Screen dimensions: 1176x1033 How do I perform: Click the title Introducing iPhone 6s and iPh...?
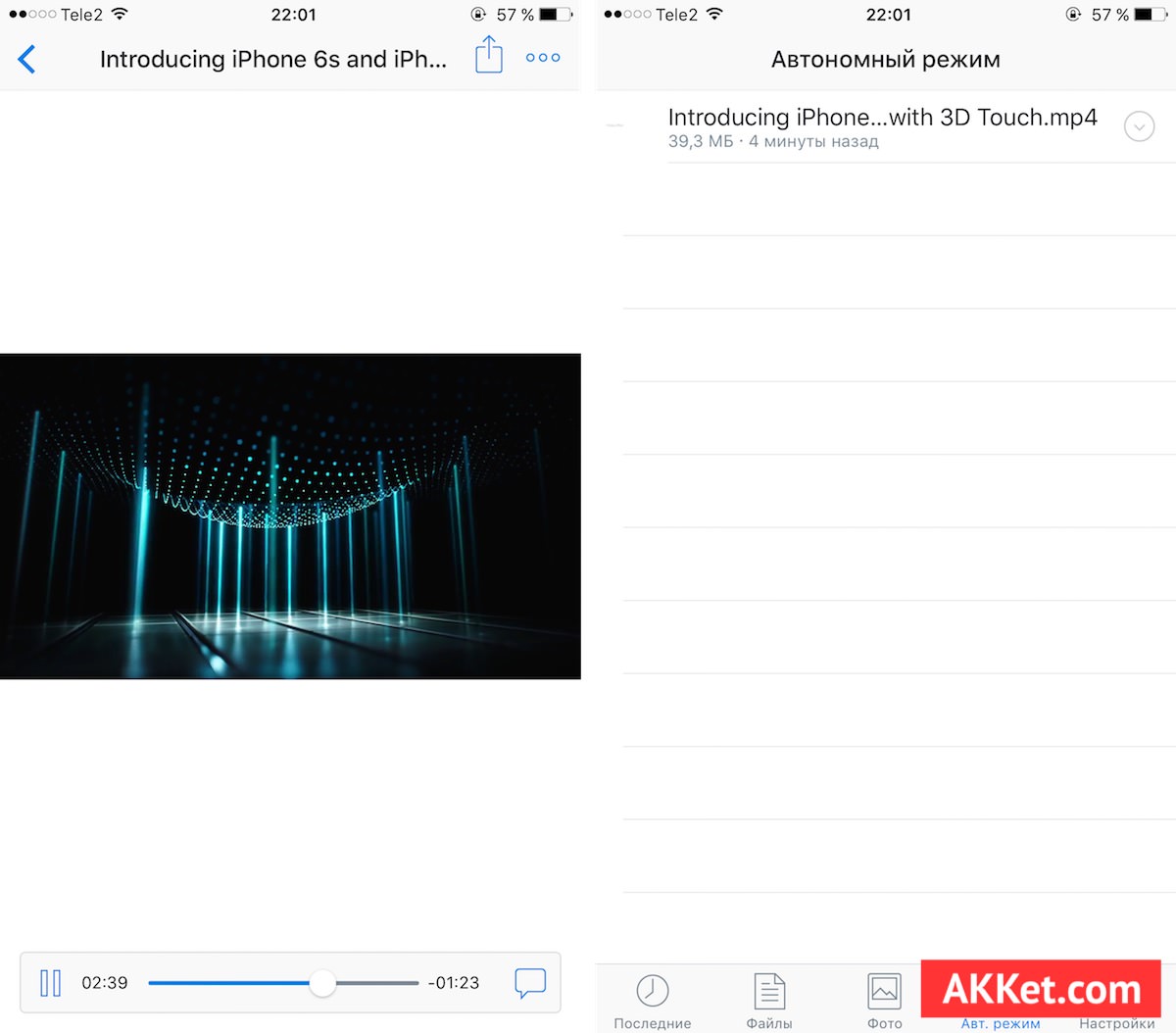tap(273, 59)
